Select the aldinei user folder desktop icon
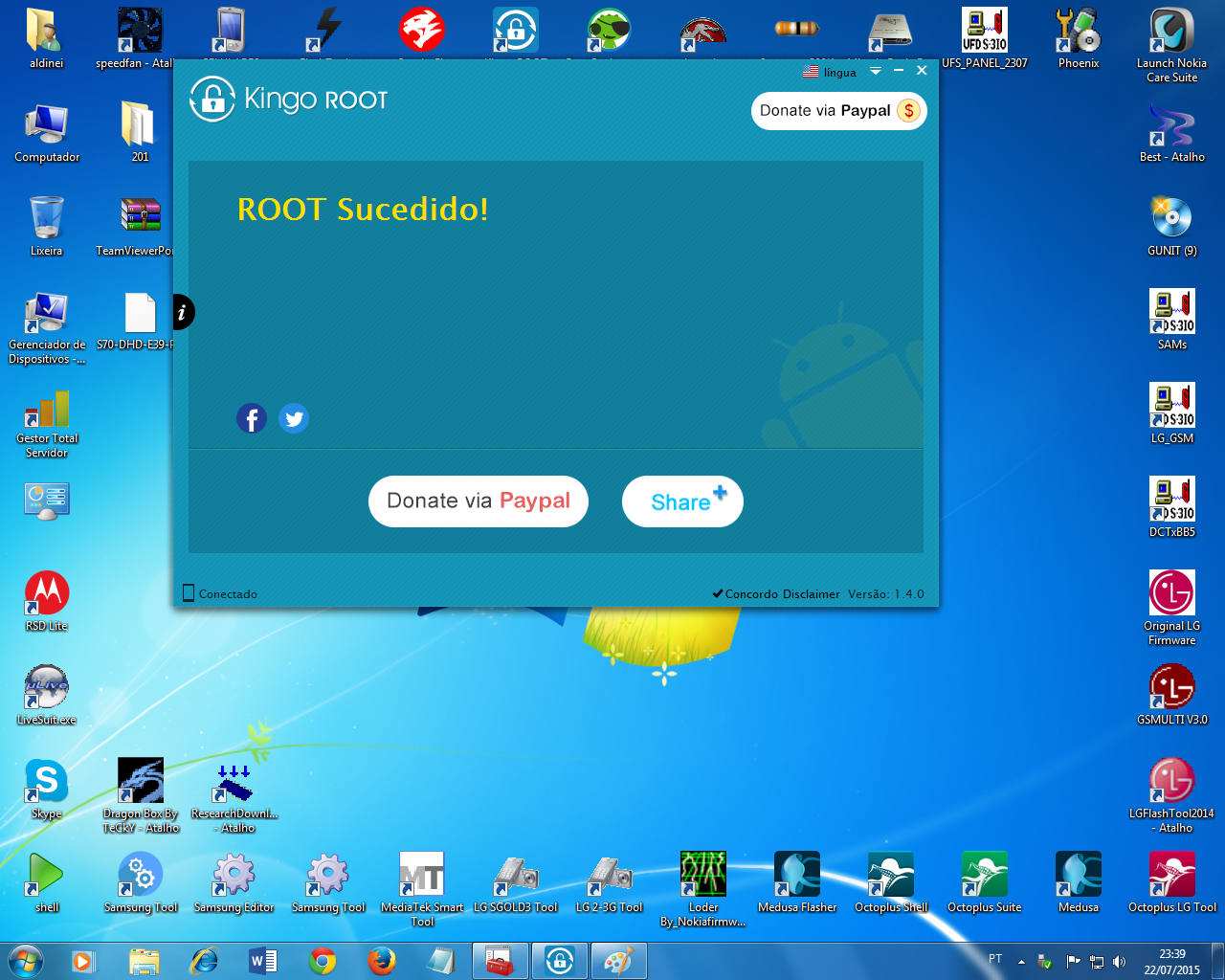 click(x=46, y=38)
